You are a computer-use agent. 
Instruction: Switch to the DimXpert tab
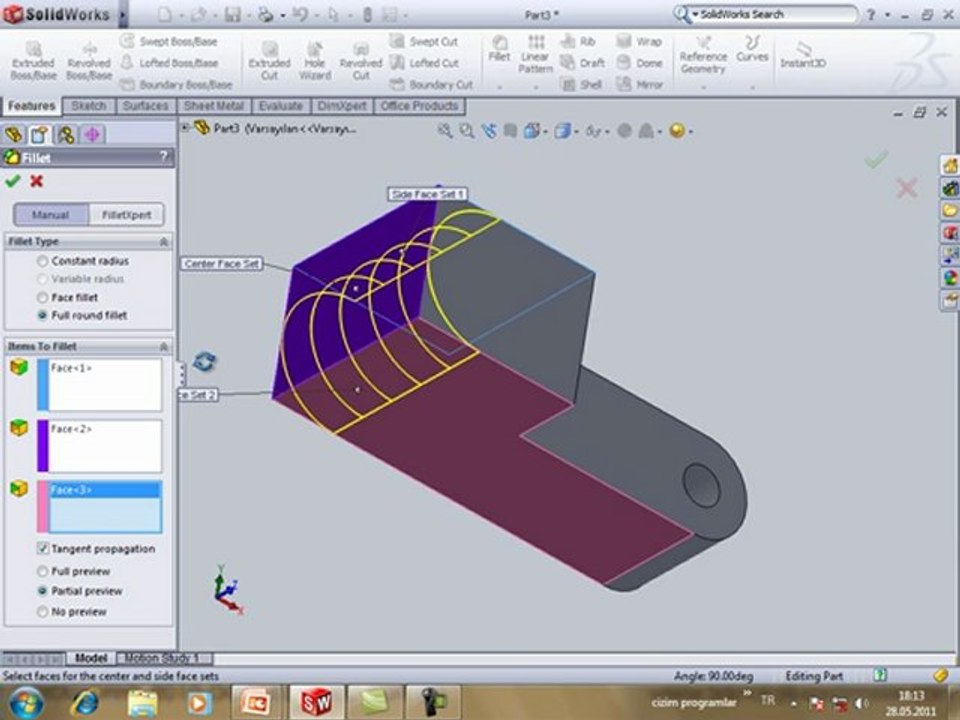(x=341, y=106)
